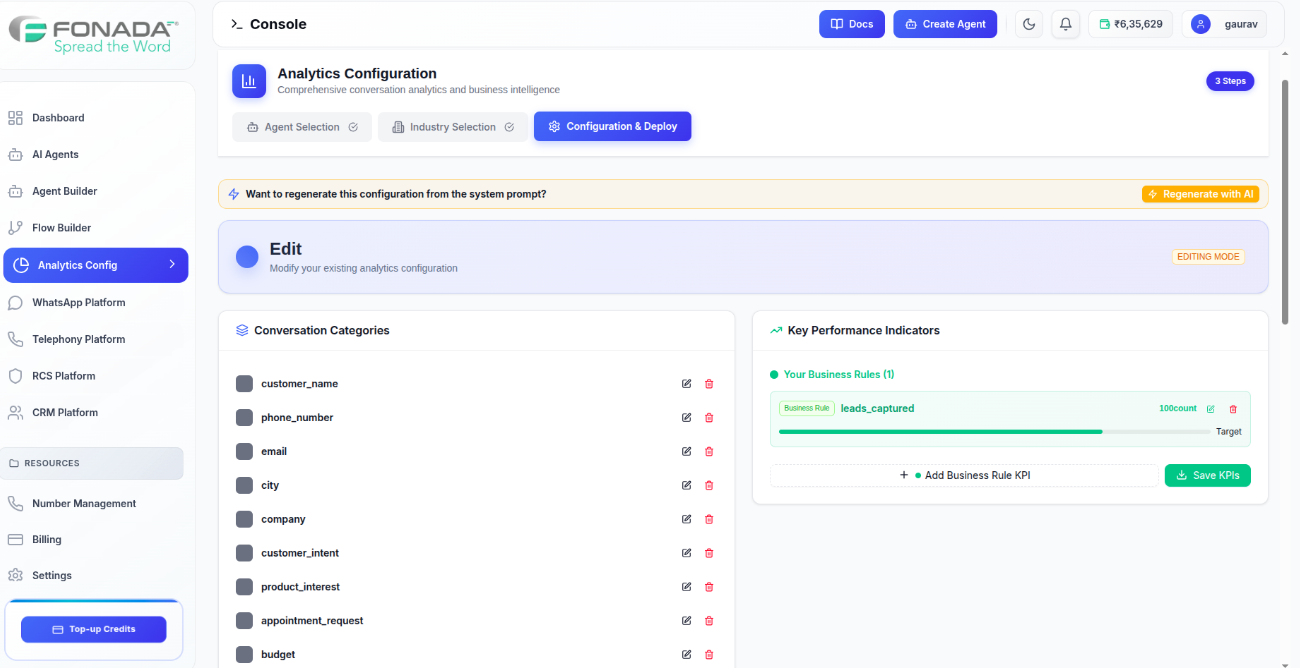The width and height of the screenshot is (1300, 668).
Task: Delete the appointment_request category
Action: (x=709, y=621)
